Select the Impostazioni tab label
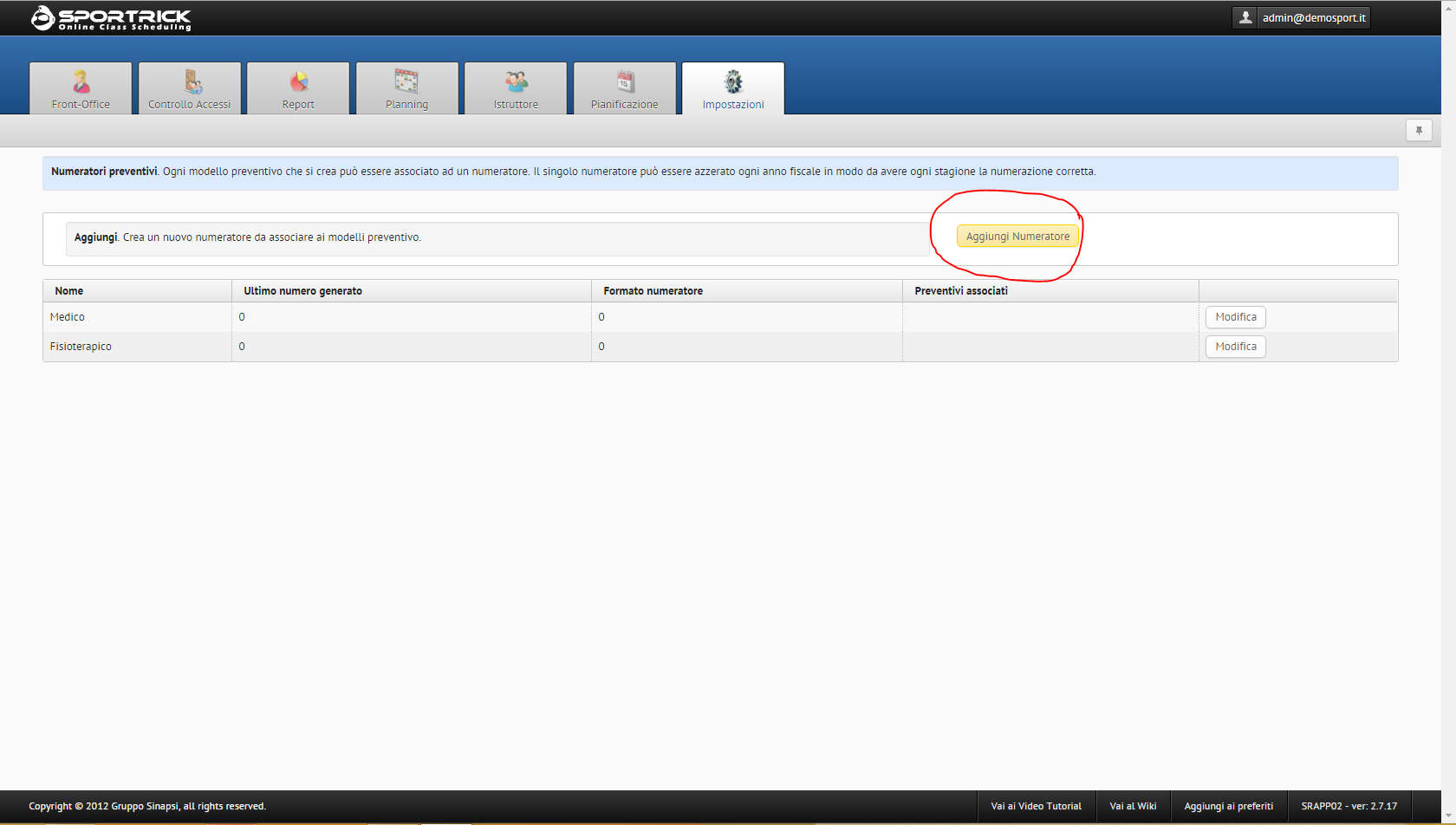The width and height of the screenshot is (1456, 825). coord(733,104)
